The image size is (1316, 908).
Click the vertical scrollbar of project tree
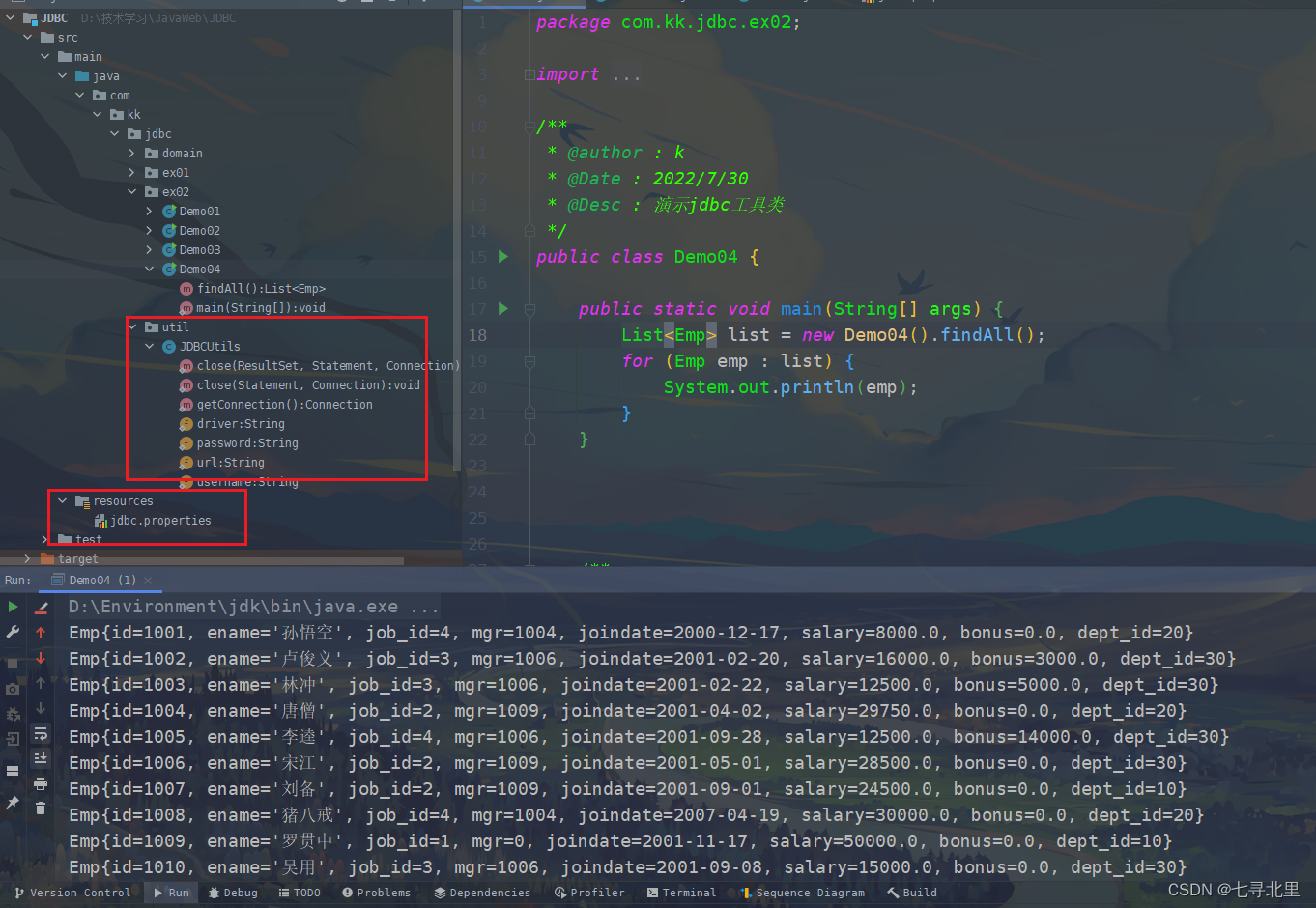coord(457,241)
